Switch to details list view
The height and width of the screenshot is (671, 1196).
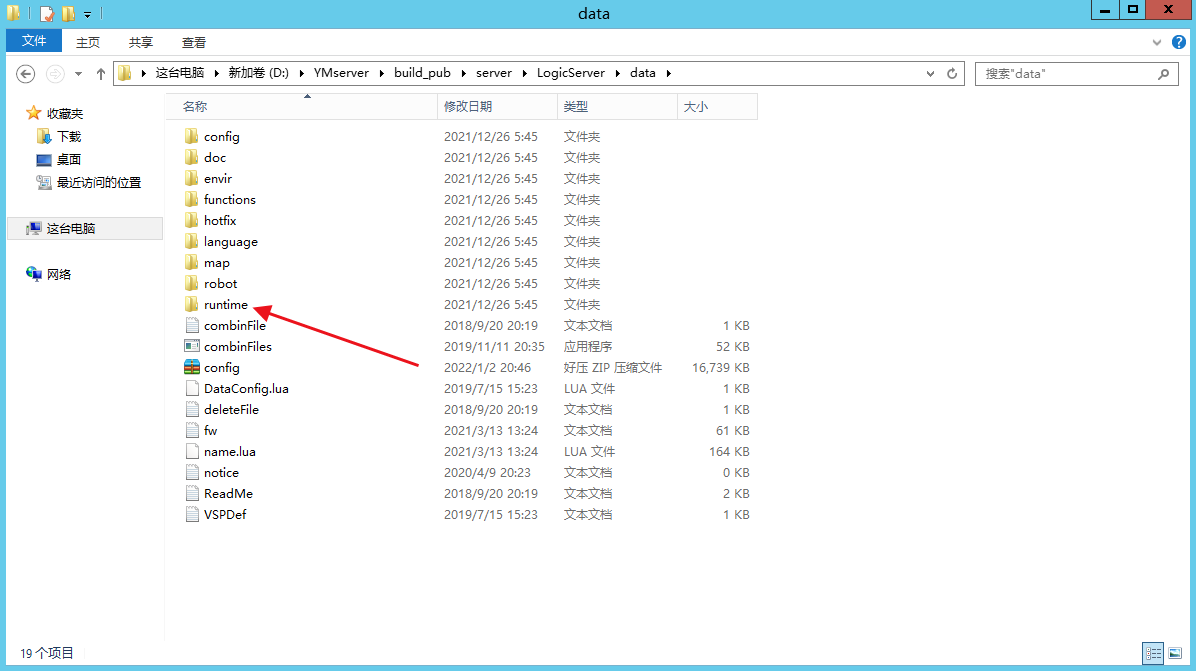1153,653
